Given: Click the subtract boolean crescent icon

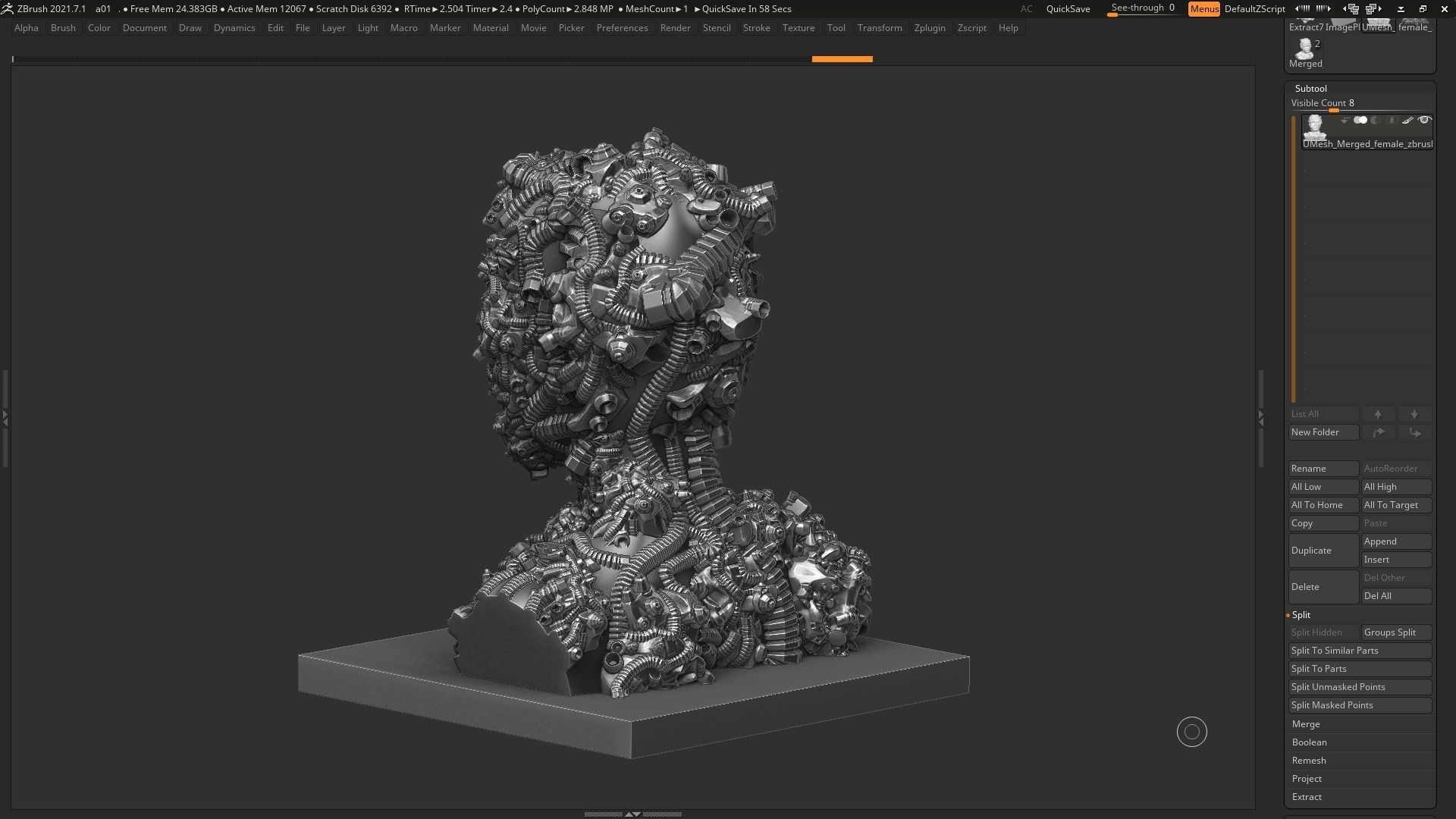Looking at the screenshot, I should (x=1376, y=120).
